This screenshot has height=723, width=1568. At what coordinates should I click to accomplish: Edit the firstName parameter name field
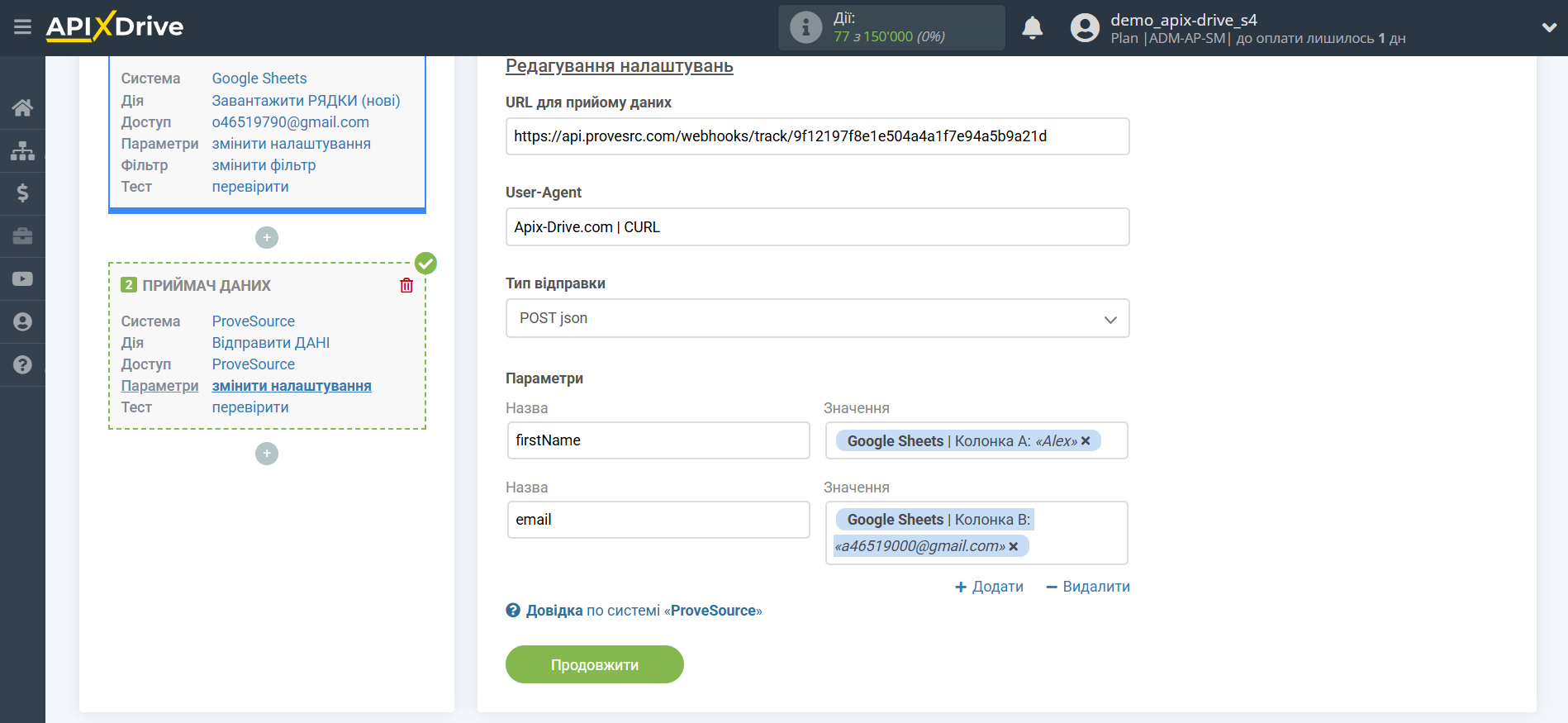[x=658, y=440]
